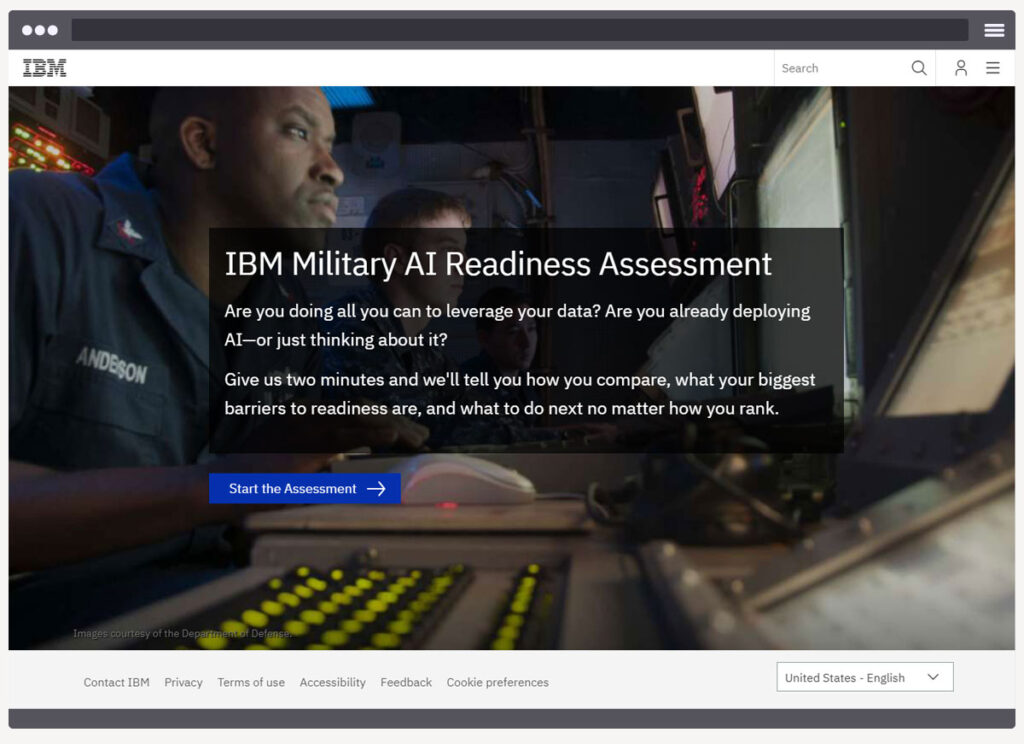Click the Images courtesy of the Department of Defense text
The height and width of the screenshot is (744, 1024).
coord(182,633)
